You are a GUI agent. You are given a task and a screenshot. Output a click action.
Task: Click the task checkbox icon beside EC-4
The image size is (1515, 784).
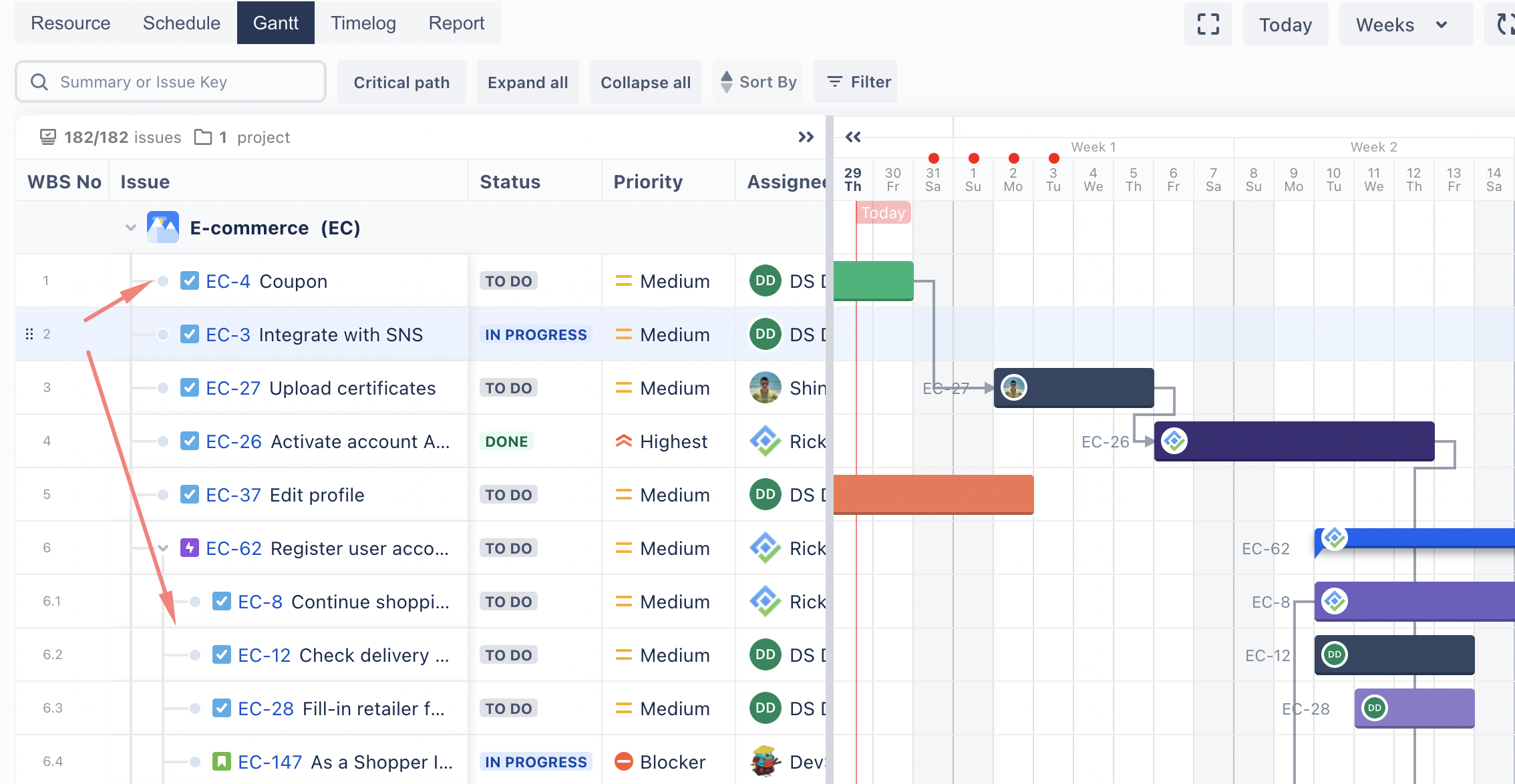click(x=190, y=281)
